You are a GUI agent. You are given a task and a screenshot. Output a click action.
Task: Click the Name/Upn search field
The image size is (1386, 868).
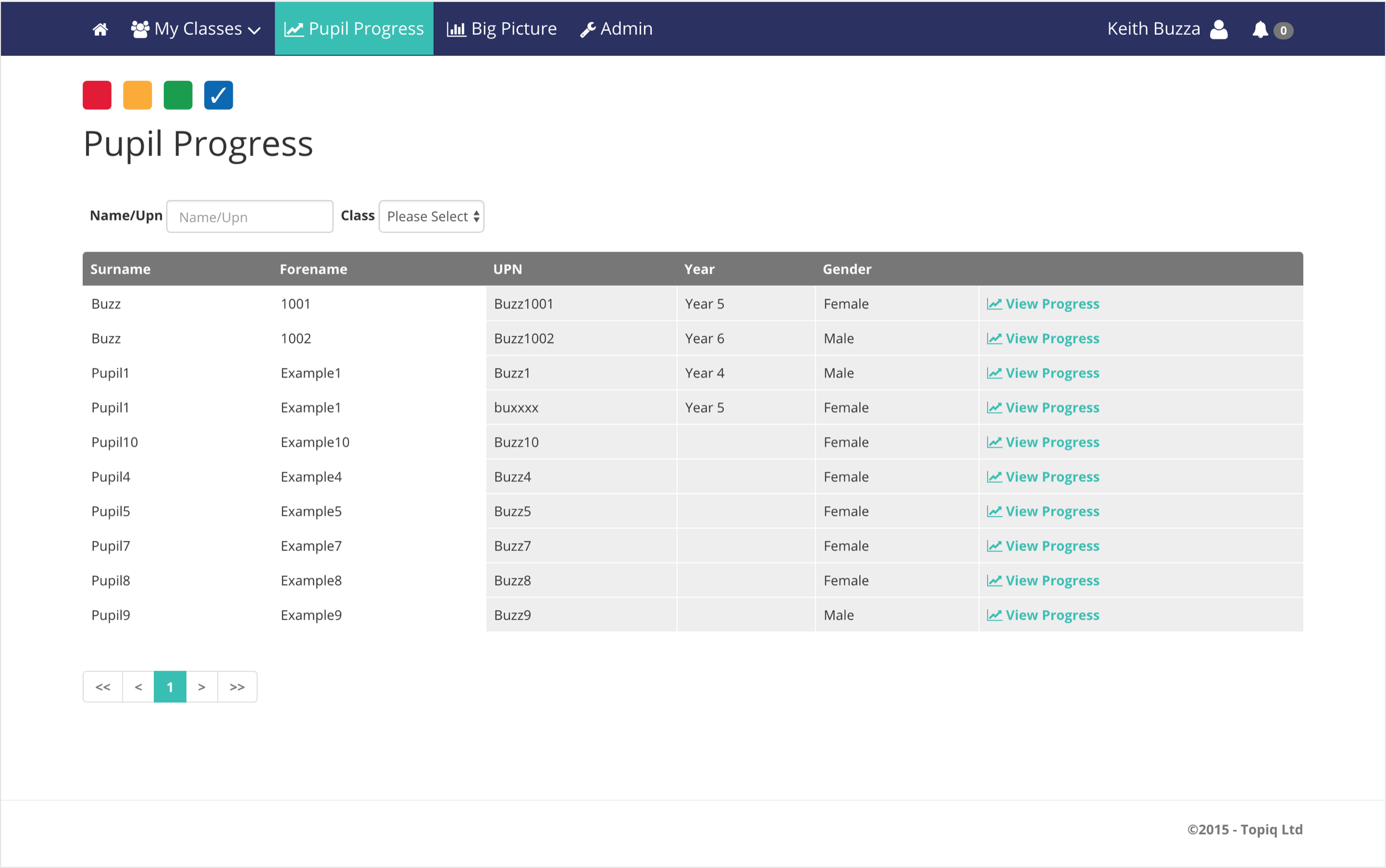(x=250, y=217)
